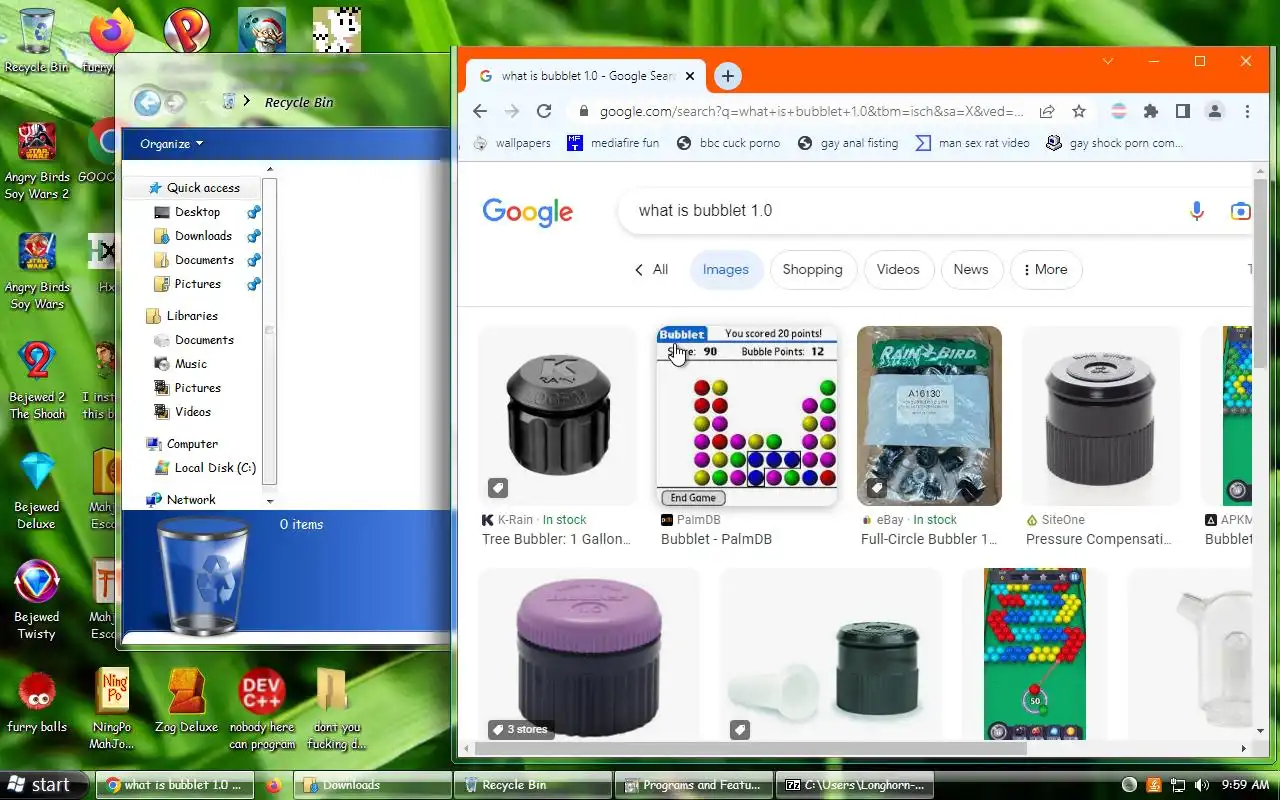This screenshot has height=800, width=1280.
Task: Click the Firefox icon on the taskbar
Action: coord(272,785)
